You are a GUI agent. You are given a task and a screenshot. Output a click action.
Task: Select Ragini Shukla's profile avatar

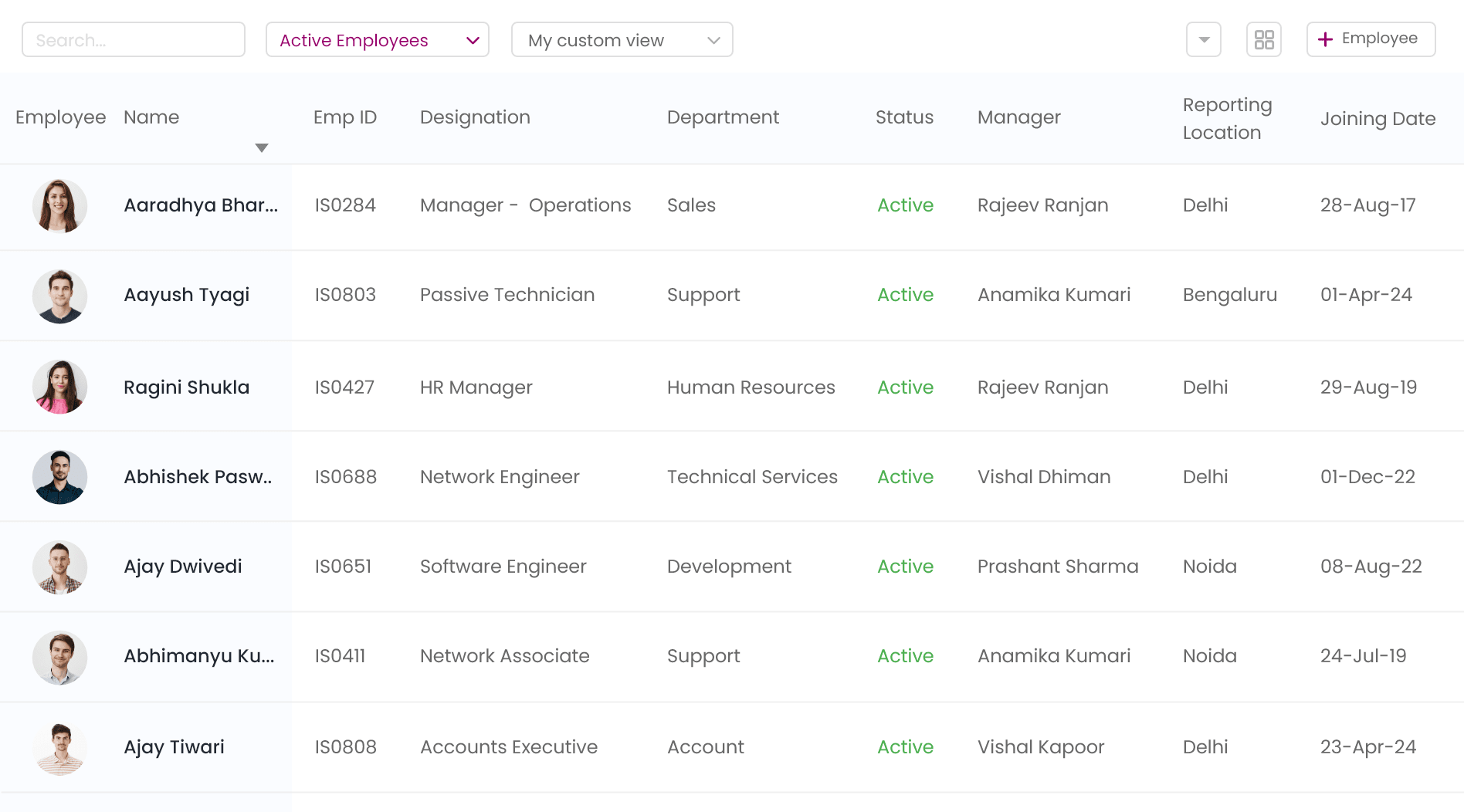tap(59, 387)
